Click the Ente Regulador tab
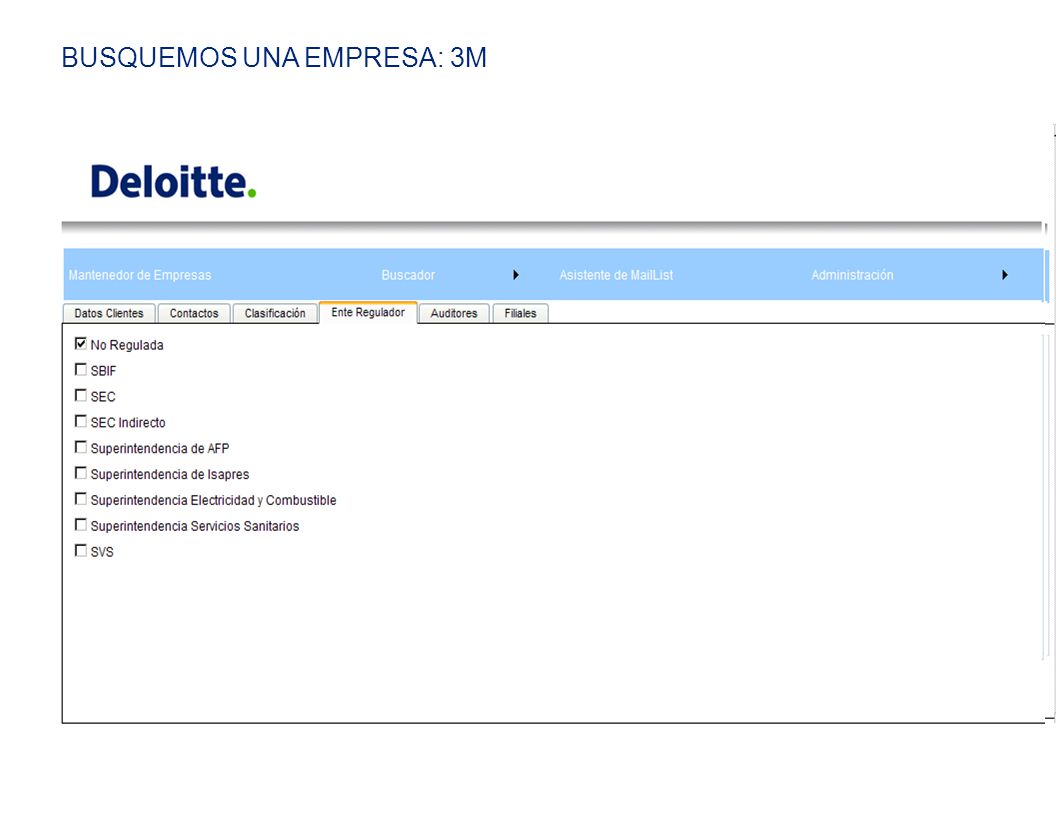 368,312
